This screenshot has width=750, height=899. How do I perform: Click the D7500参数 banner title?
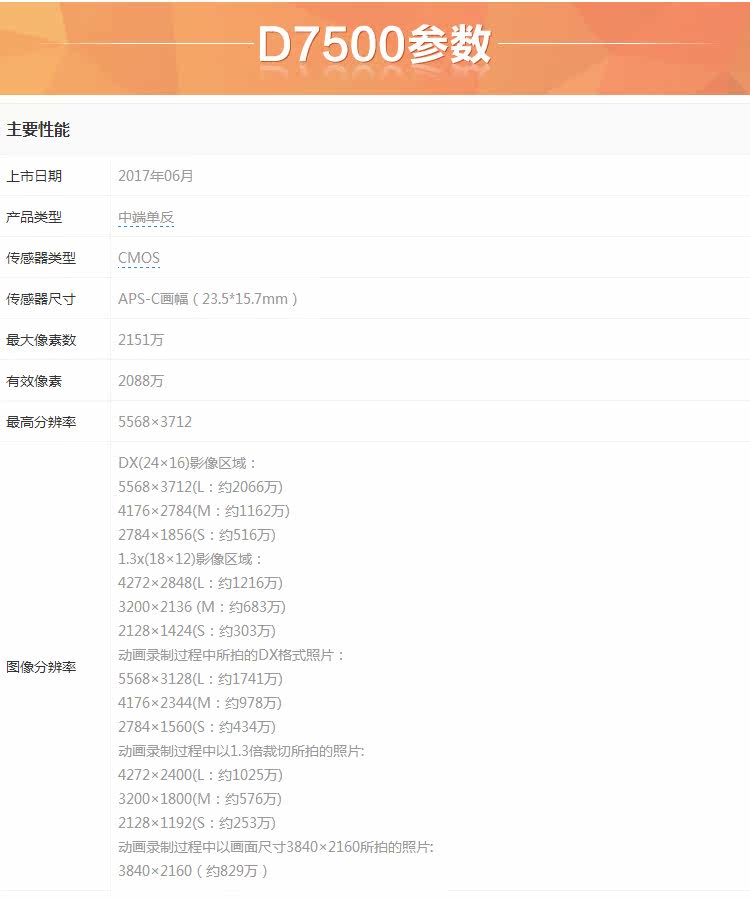(x=374, y=45)
